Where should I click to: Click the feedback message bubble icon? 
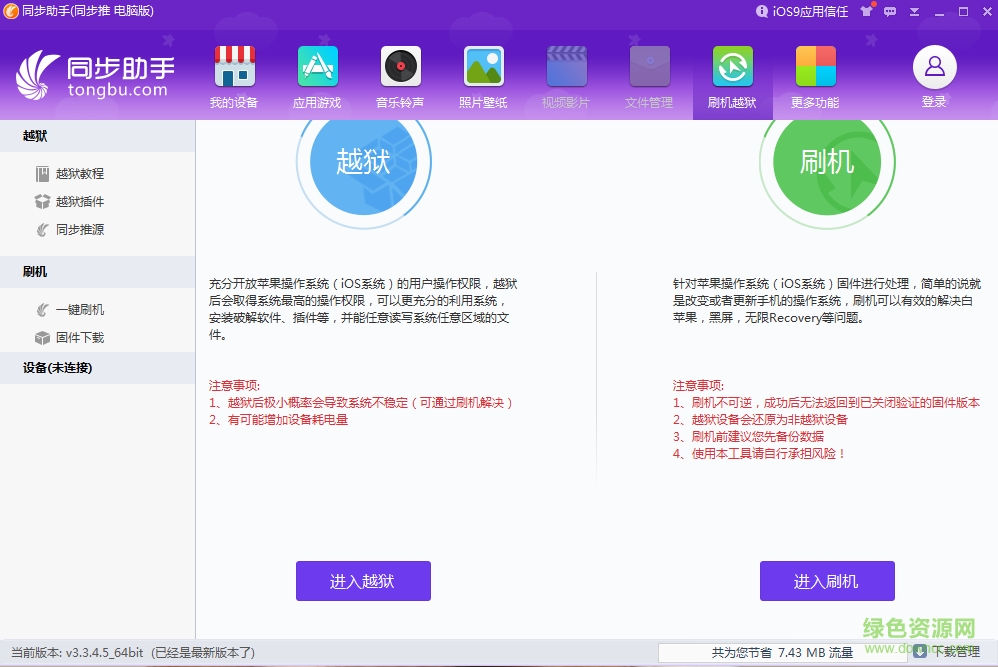coord(891,12)
